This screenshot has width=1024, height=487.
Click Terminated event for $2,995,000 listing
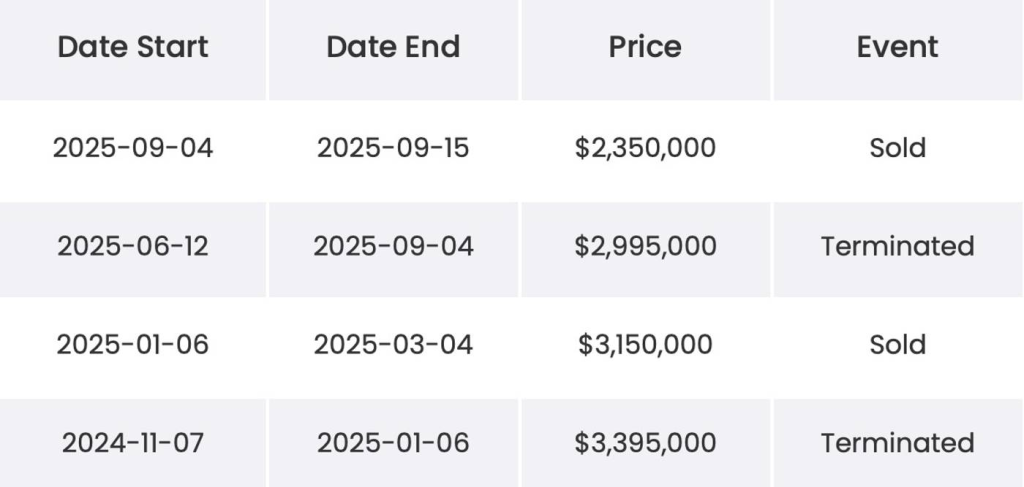point(897,246)
